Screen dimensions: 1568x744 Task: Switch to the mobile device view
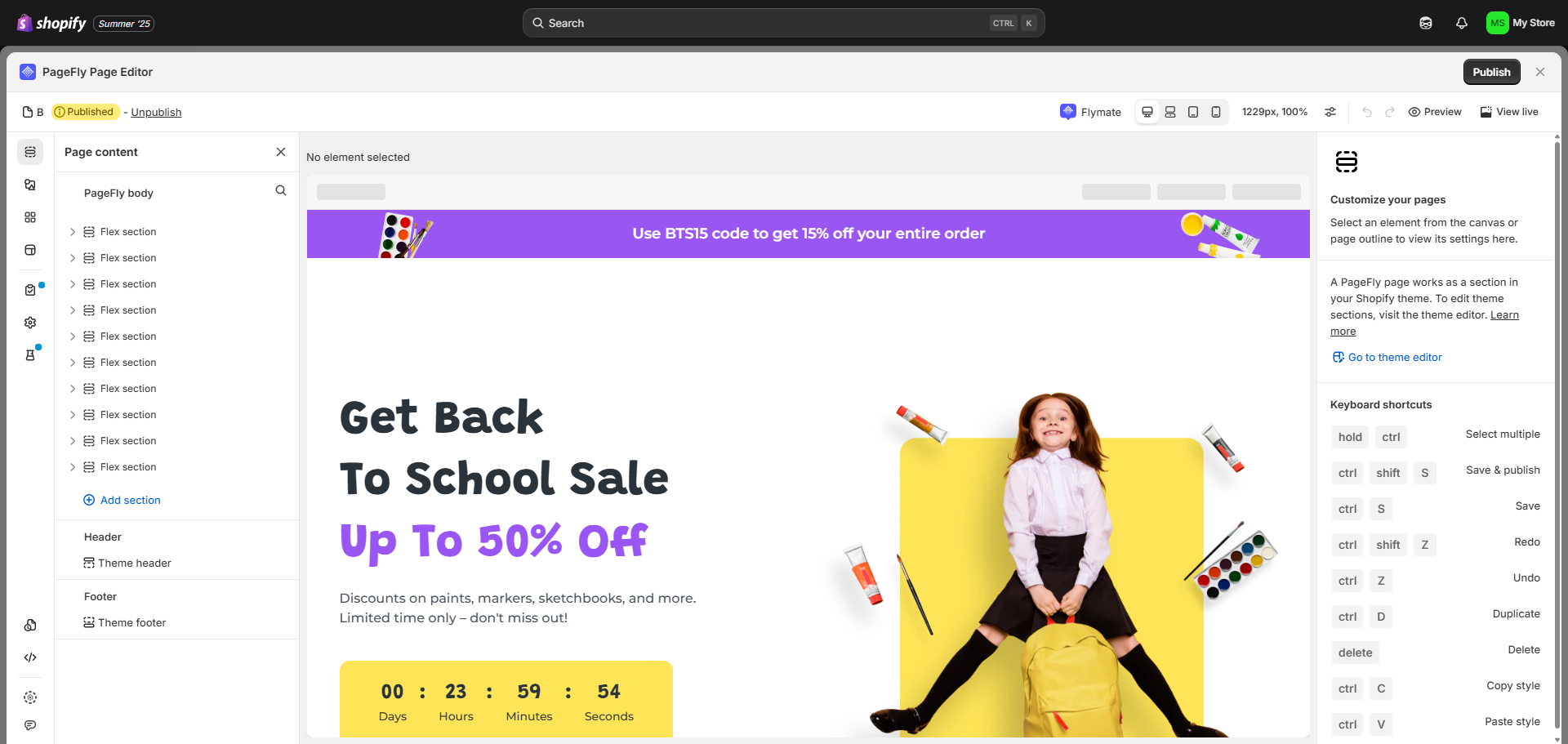coord(1216,112)
